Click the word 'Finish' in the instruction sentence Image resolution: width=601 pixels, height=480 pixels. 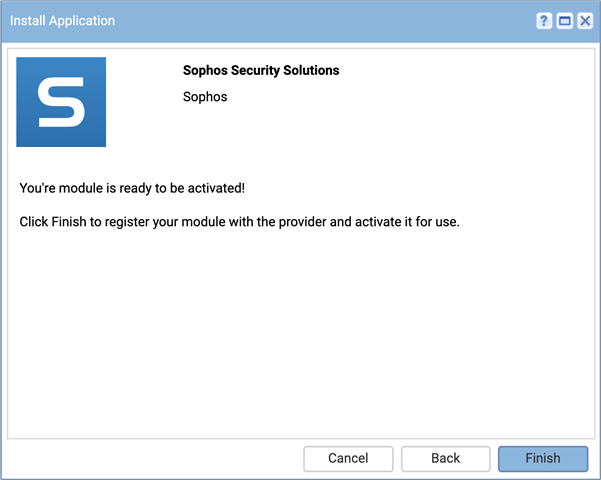coord(69,222)
